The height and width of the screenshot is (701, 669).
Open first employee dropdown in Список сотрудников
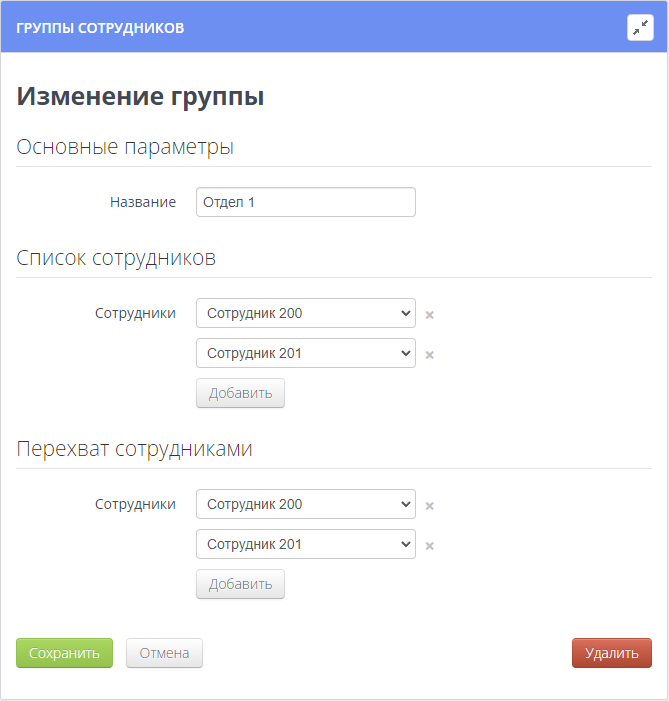[305, 313]
